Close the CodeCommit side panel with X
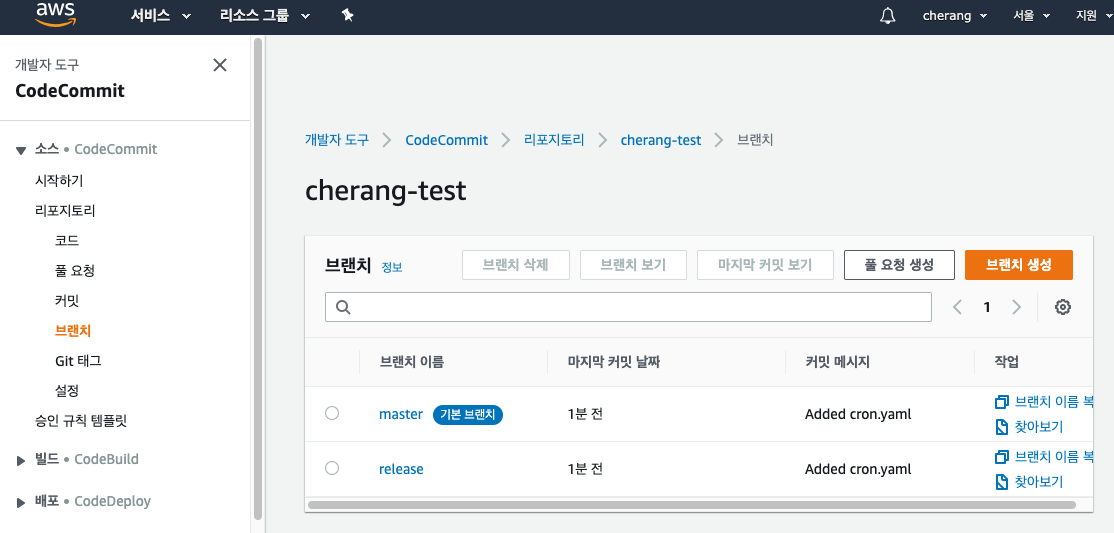Image resolution: width=1114 pixels, height=533 pixels. pos(220,65)
